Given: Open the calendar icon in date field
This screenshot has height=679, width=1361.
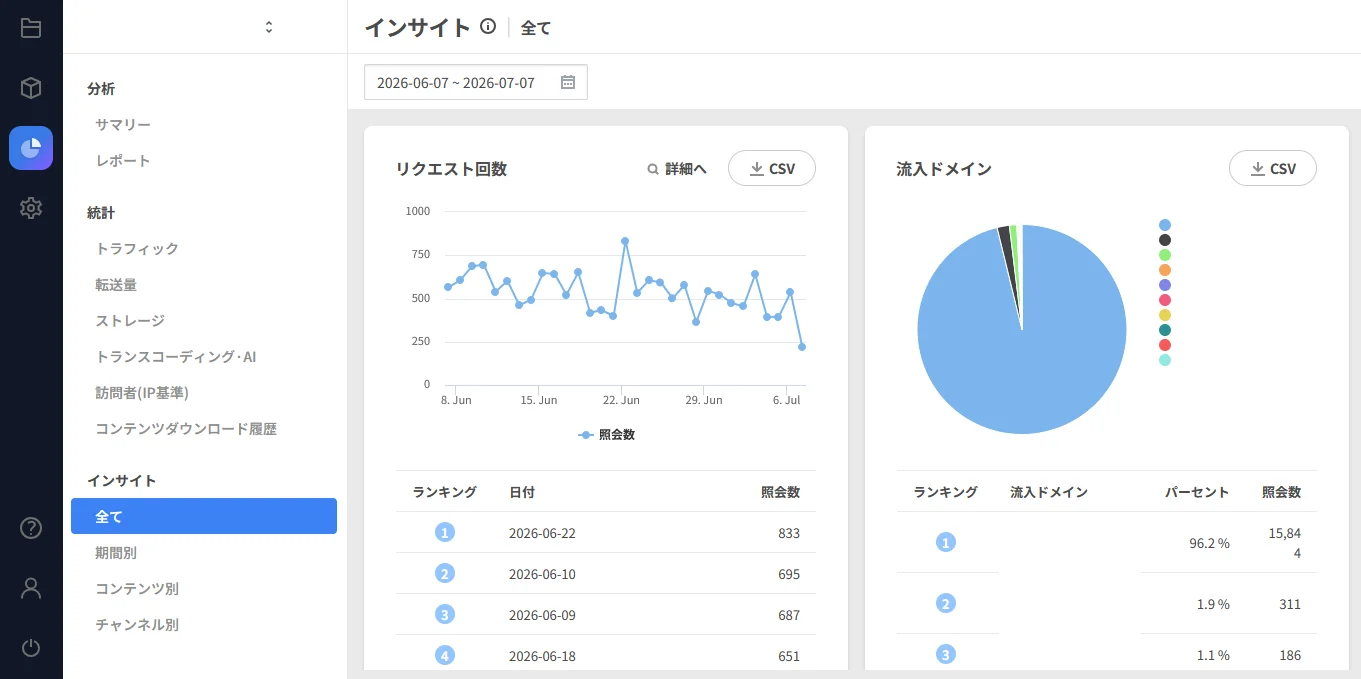Looking at the screenshot, I should coord(568,83).
